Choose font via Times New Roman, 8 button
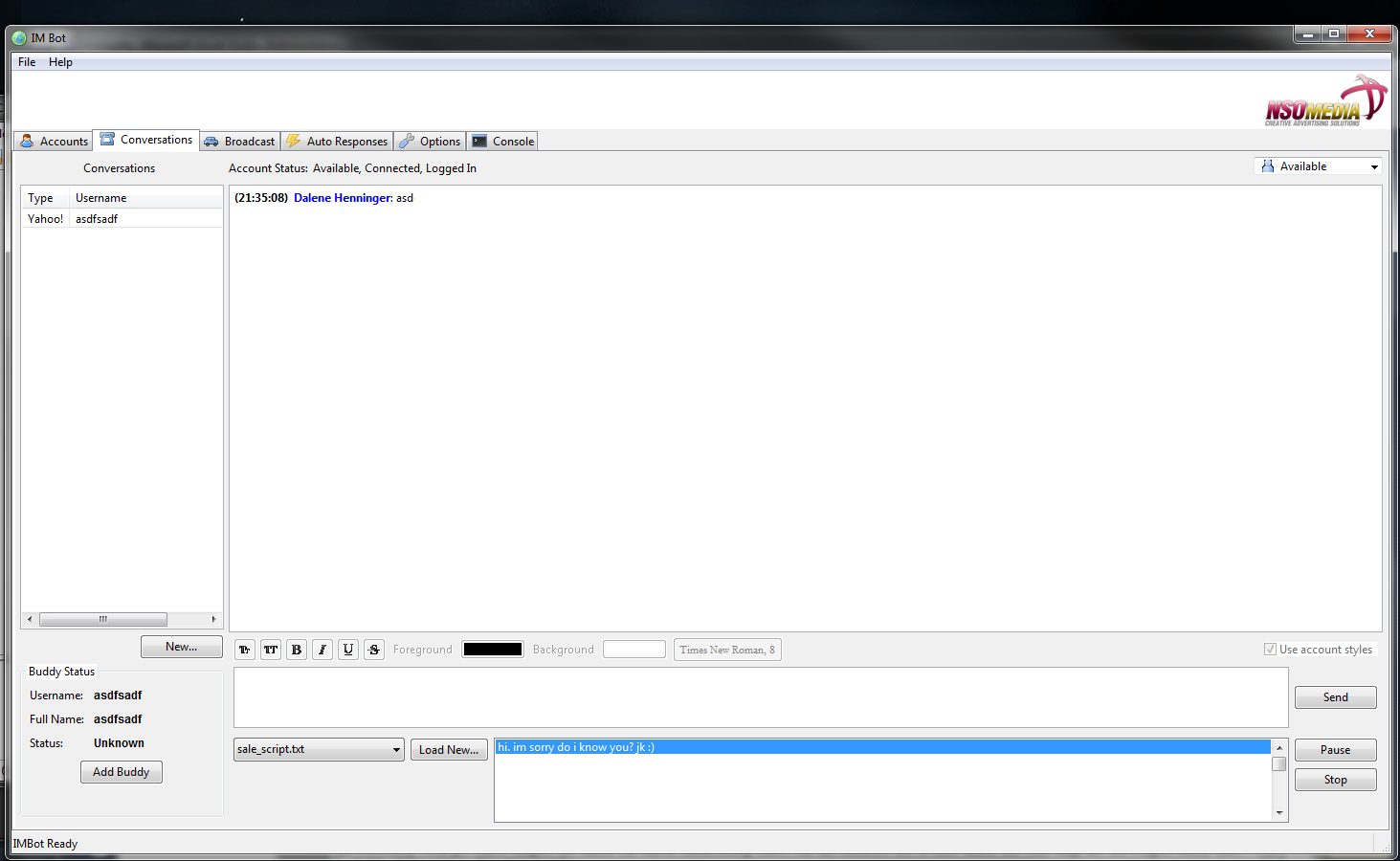This screenshot has height=861, width=1400. [x=727, y=650]
